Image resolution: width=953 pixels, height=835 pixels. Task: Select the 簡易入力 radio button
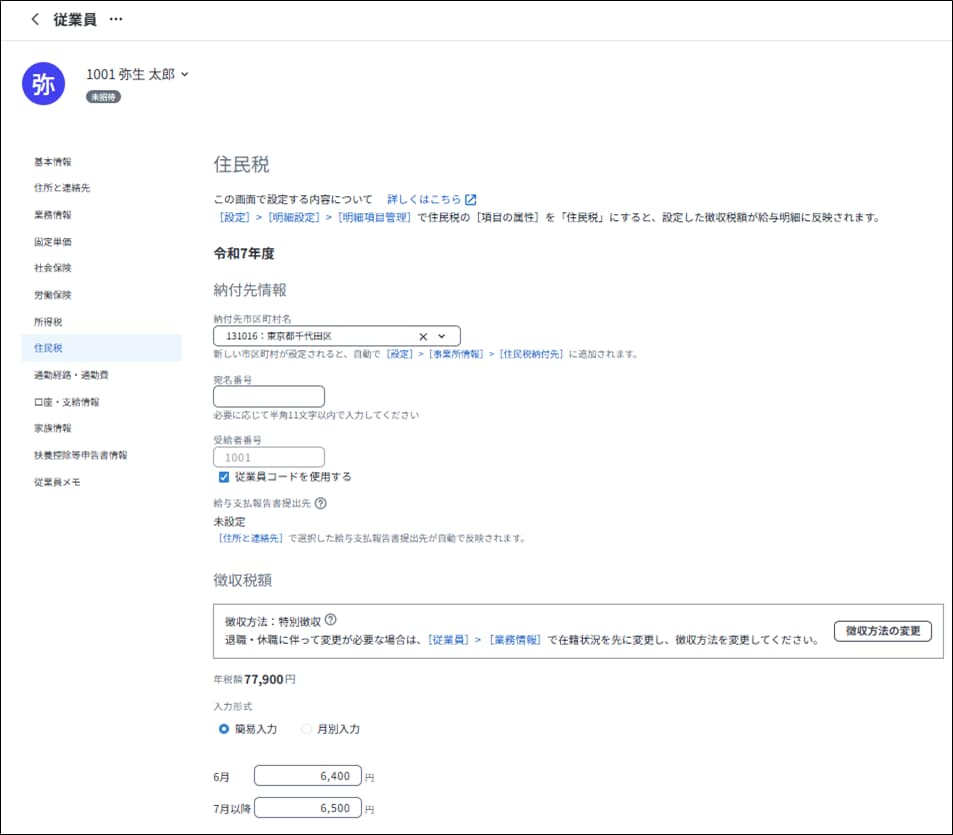224,729
